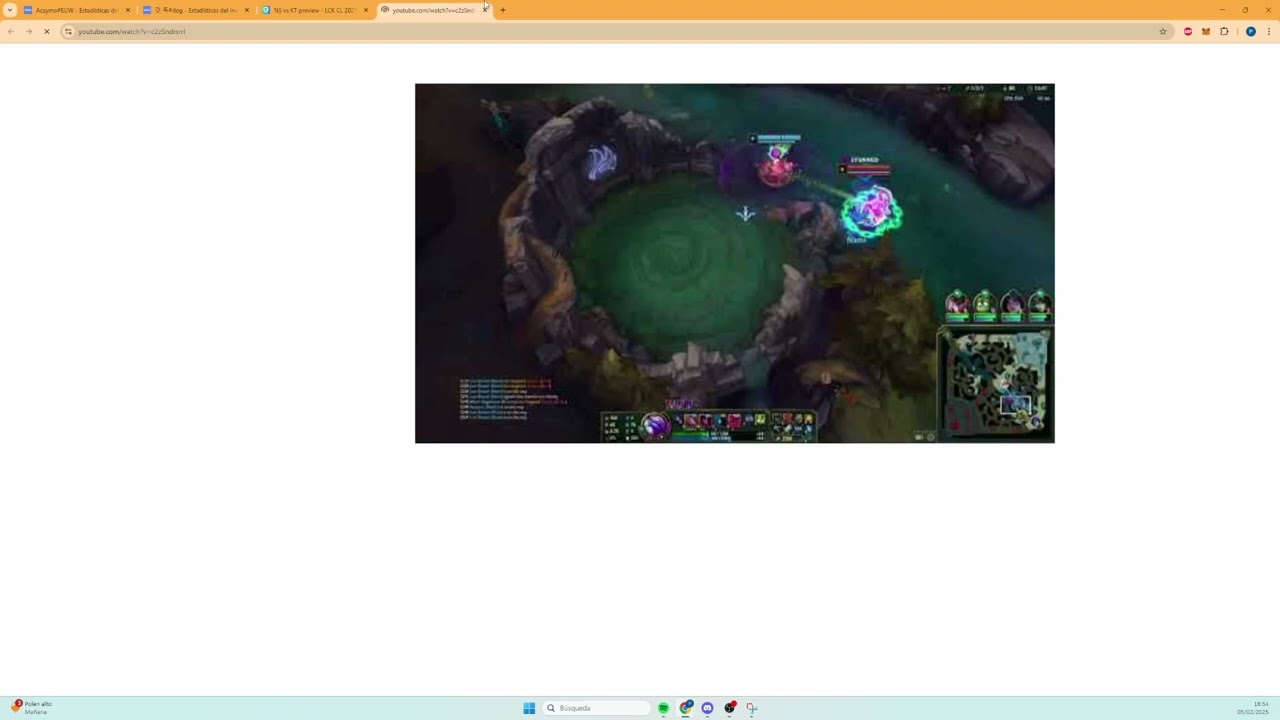
Task: Open Discord from the taskbar
Action: point(707,708)
